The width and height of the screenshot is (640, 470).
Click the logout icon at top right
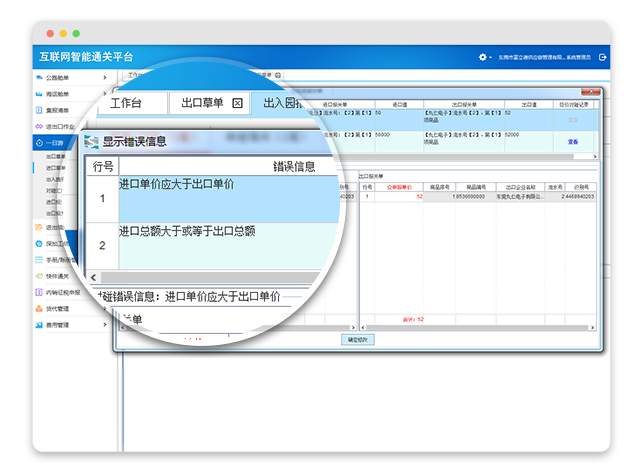[603, 57]
